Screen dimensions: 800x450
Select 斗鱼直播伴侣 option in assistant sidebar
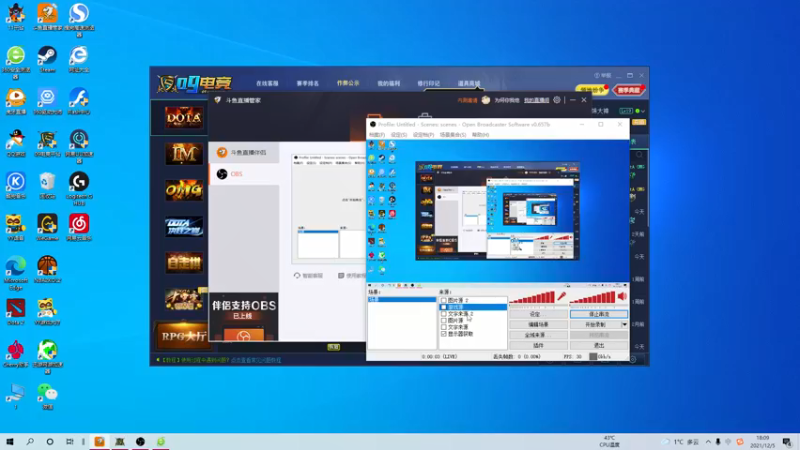tap(244, 153)
